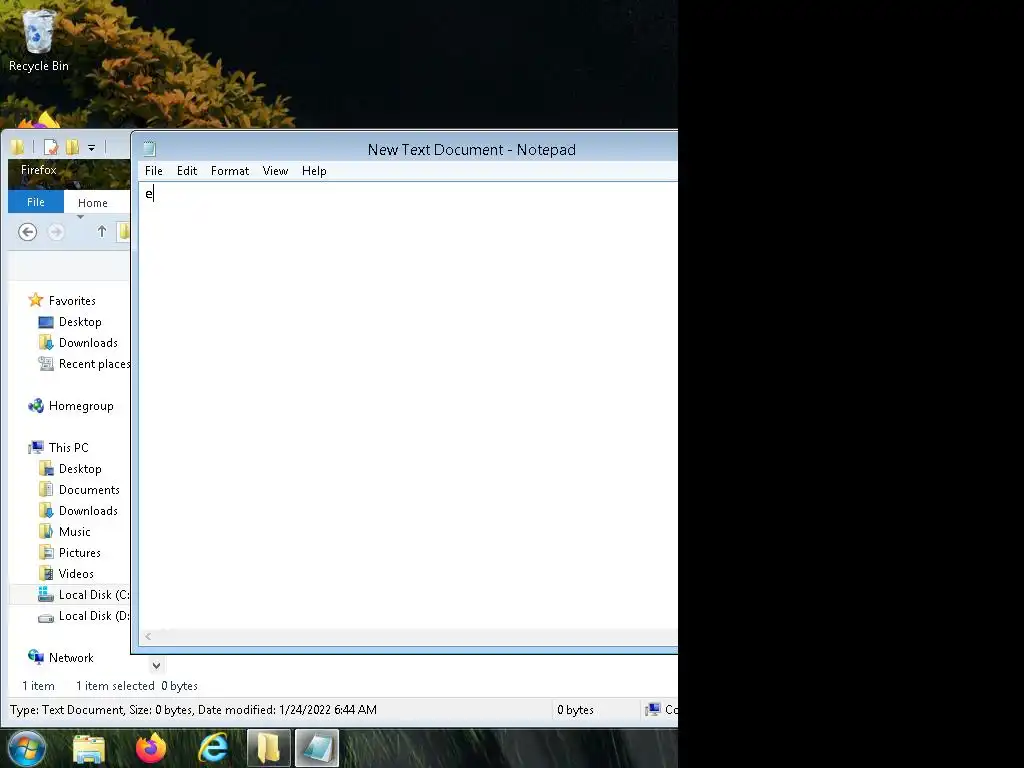Viewport: 1024px width, 768px height.
Task: Select Recent places under Favorites
Action: click(94, 364)
